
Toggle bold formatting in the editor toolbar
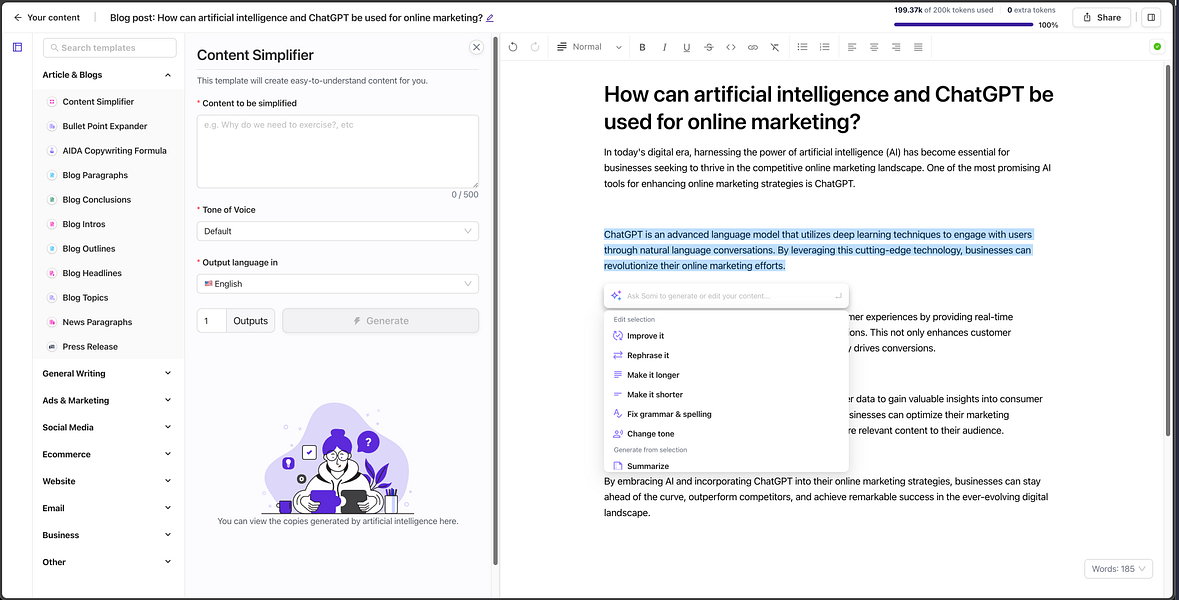[642, 47]
